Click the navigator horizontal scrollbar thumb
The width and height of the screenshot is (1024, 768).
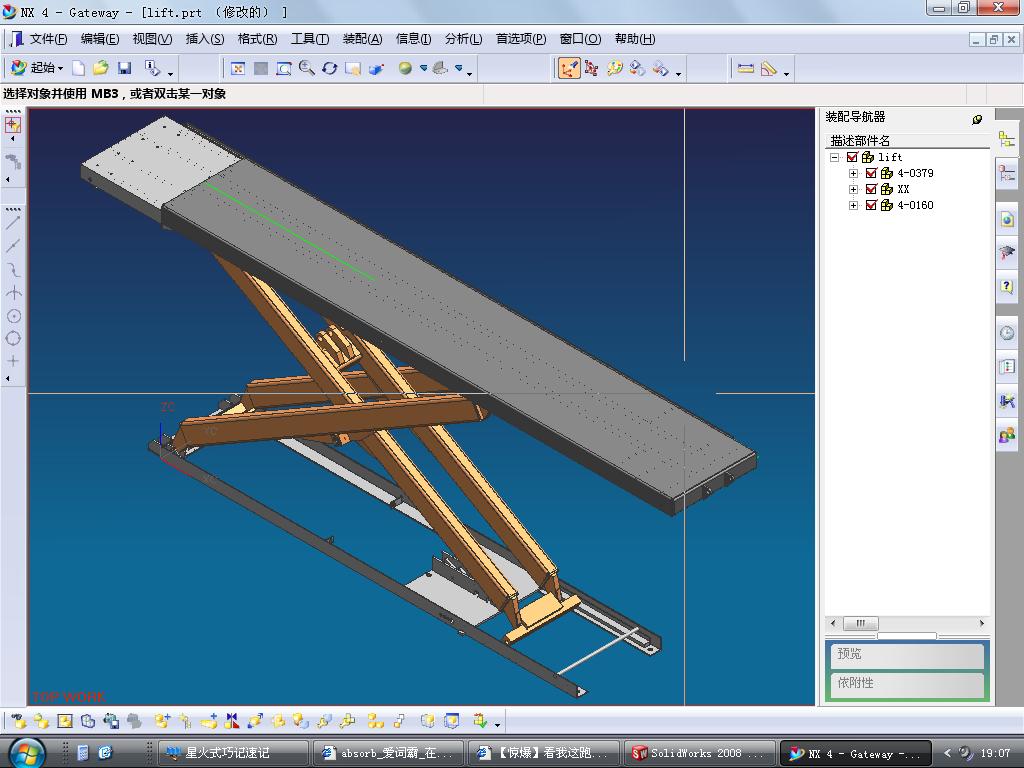pyautogui.click(x=860, y=623)
